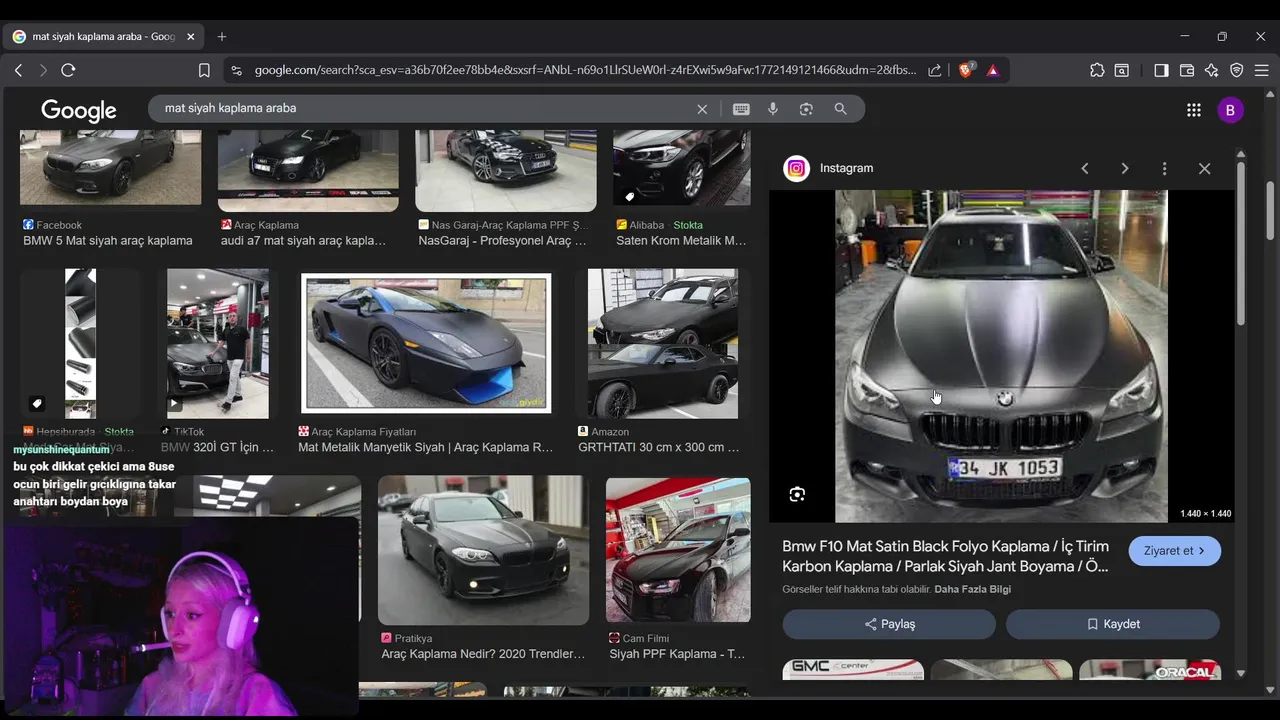Open the Brave Wallet icon

pos(1187,70)
